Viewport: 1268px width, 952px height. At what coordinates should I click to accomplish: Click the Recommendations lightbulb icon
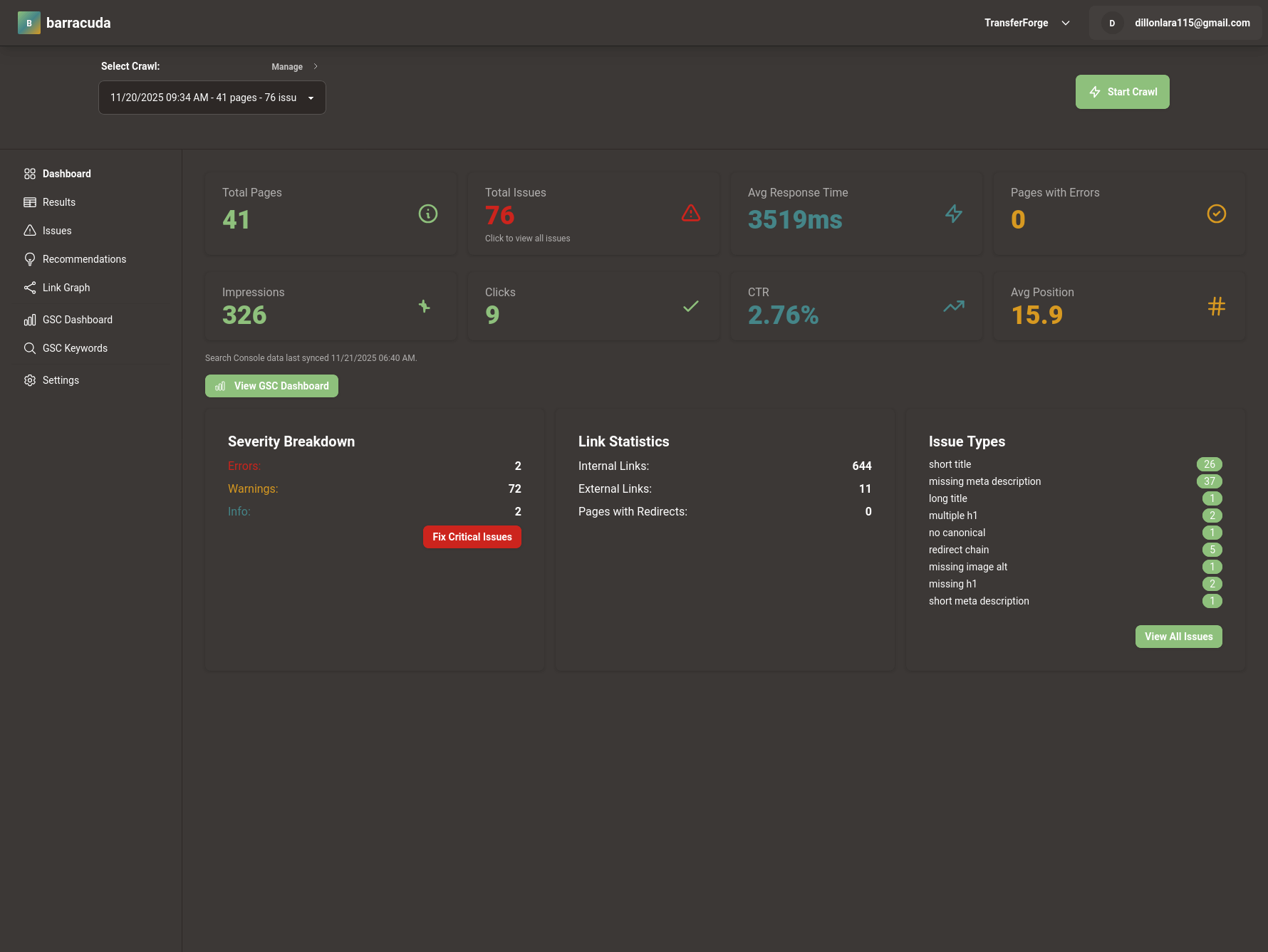tap(30, 258)
